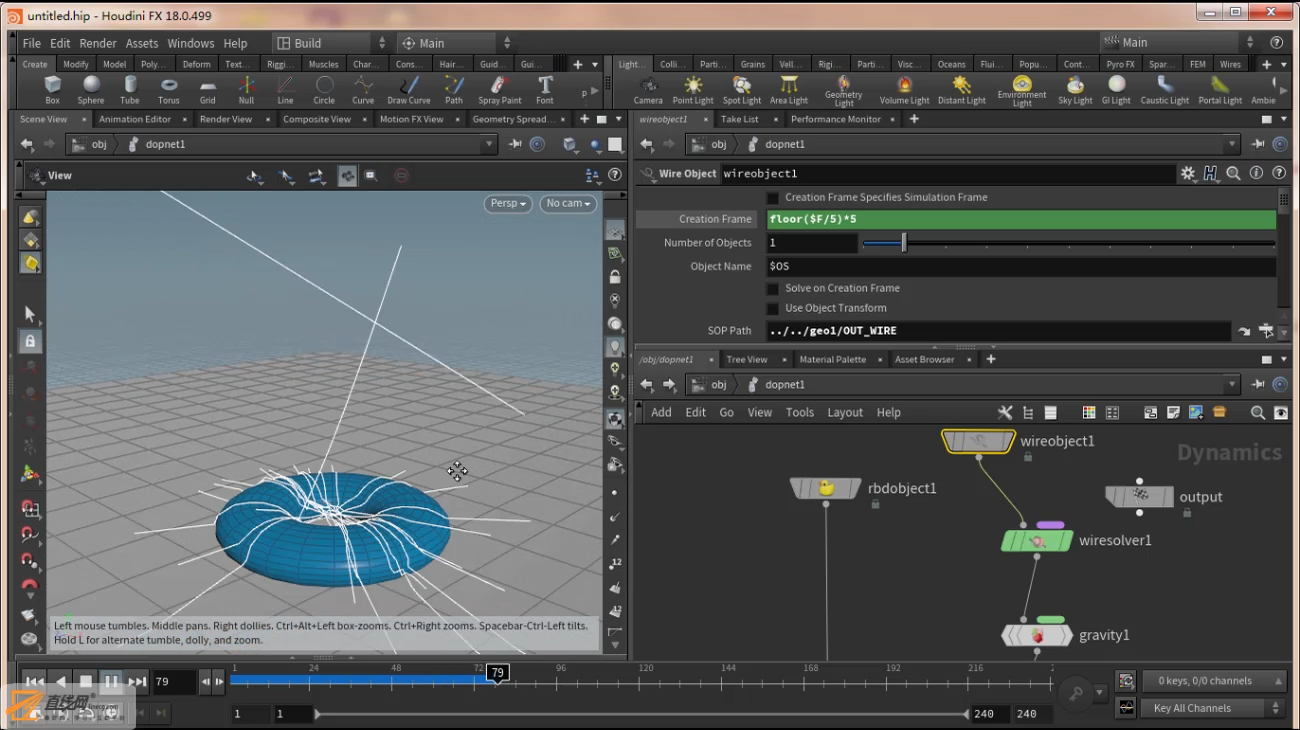Click the rbdobject1 node icon

click(826, 488)
